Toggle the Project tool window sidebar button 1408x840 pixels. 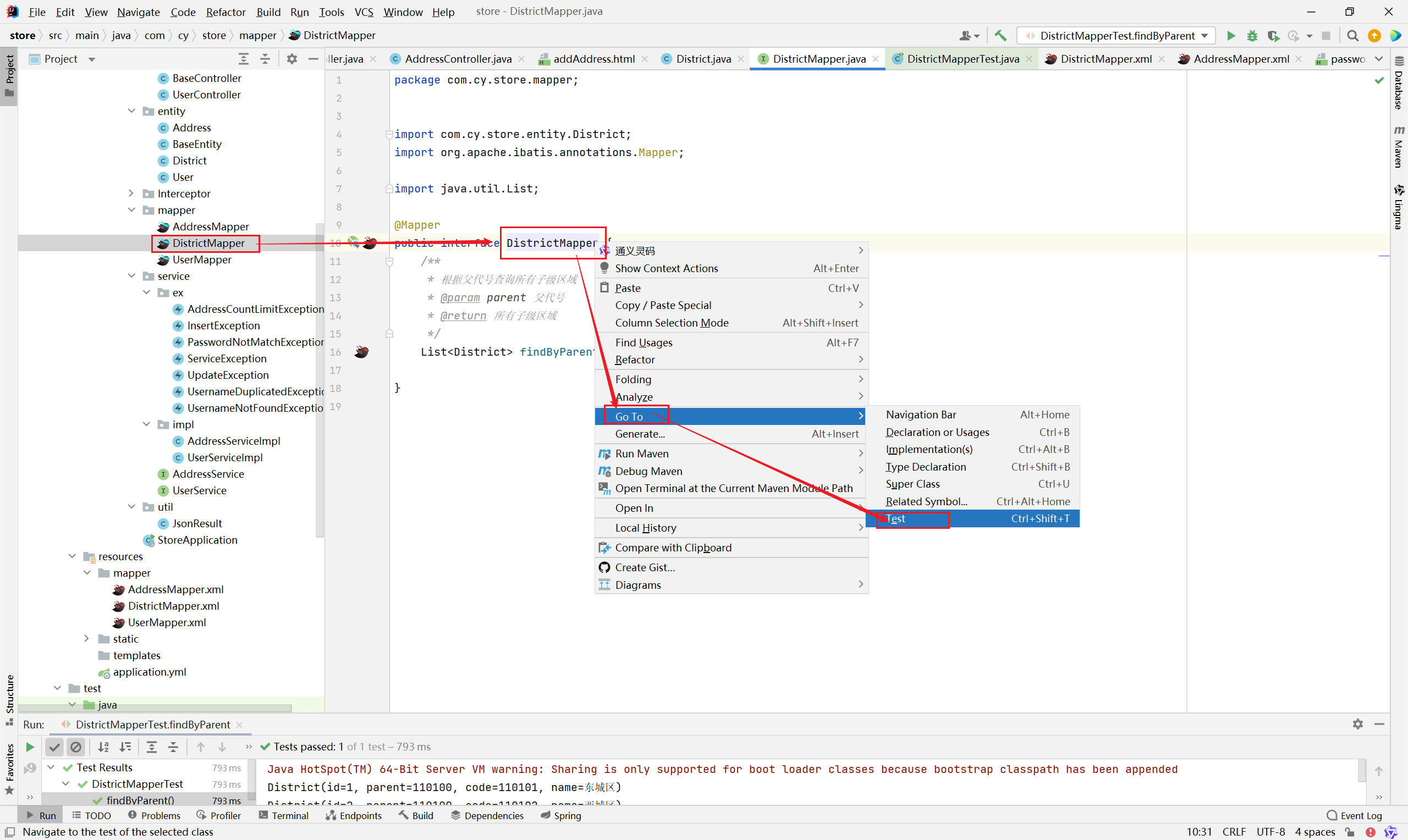tap(9, 76)
